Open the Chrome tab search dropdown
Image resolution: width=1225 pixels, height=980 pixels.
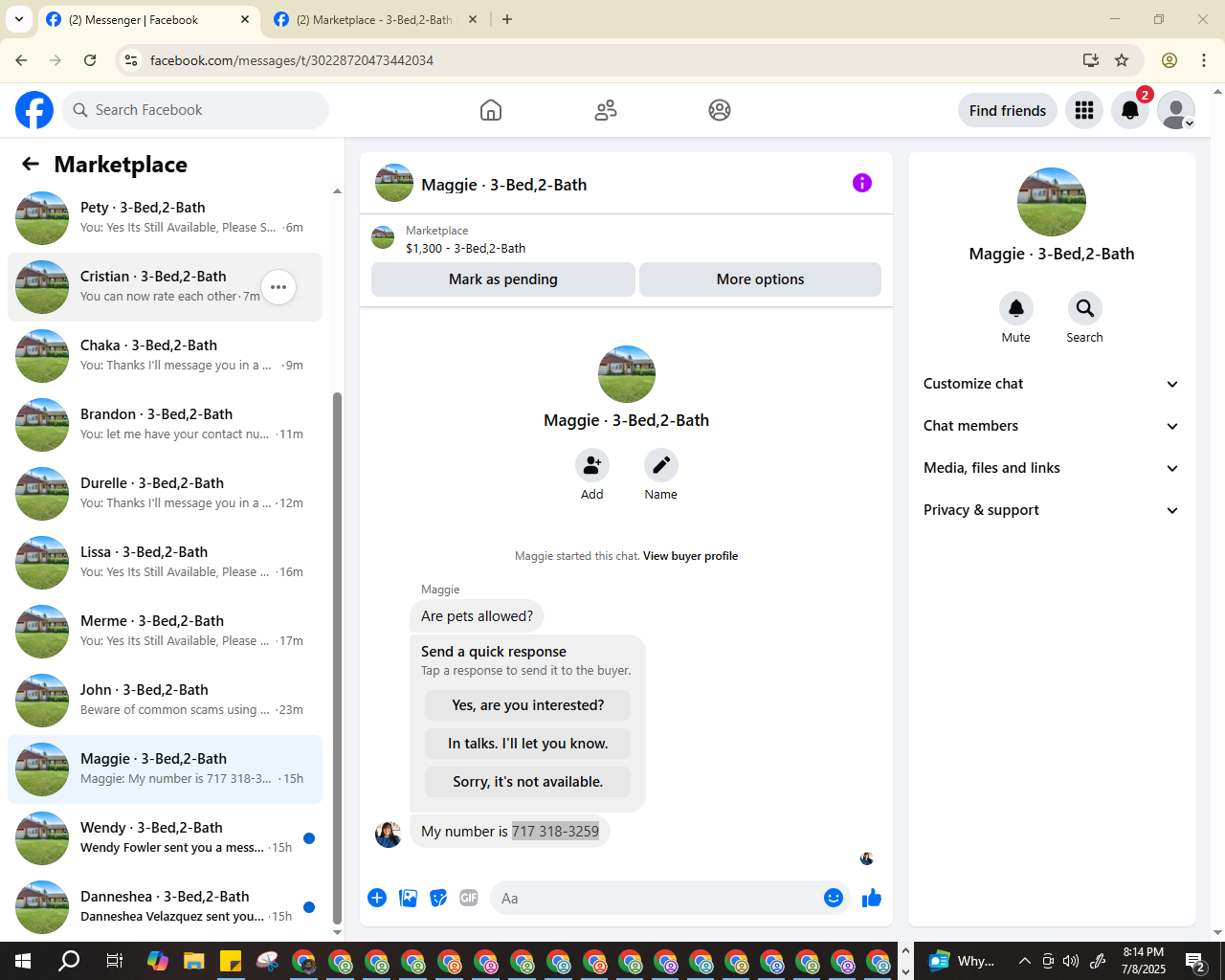19,19
